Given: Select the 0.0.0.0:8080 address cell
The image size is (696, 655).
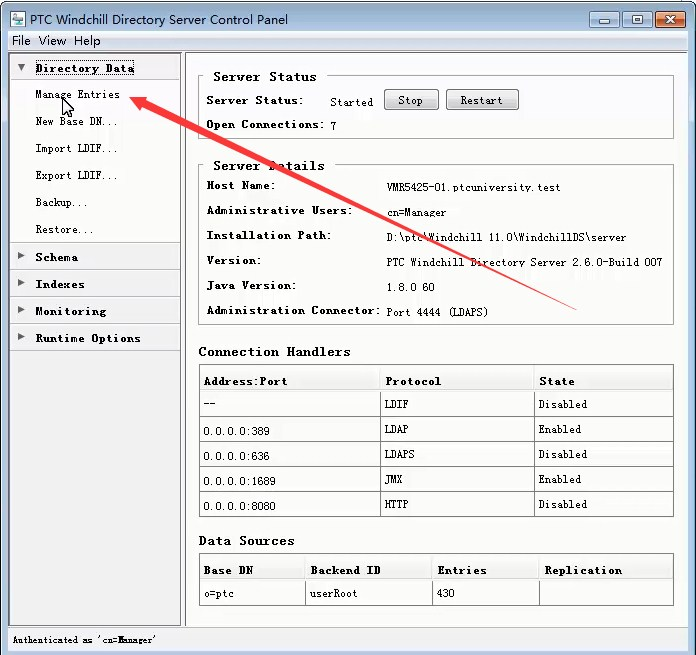Looking at the screenshot, I should coord(290,504).
